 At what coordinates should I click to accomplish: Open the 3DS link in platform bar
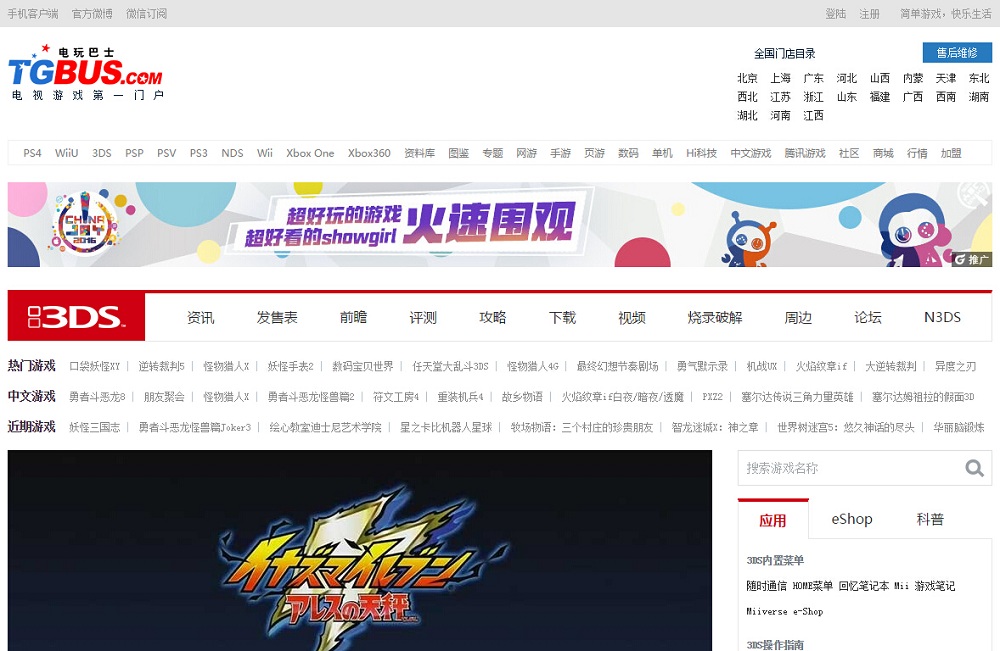pos(101,153)
